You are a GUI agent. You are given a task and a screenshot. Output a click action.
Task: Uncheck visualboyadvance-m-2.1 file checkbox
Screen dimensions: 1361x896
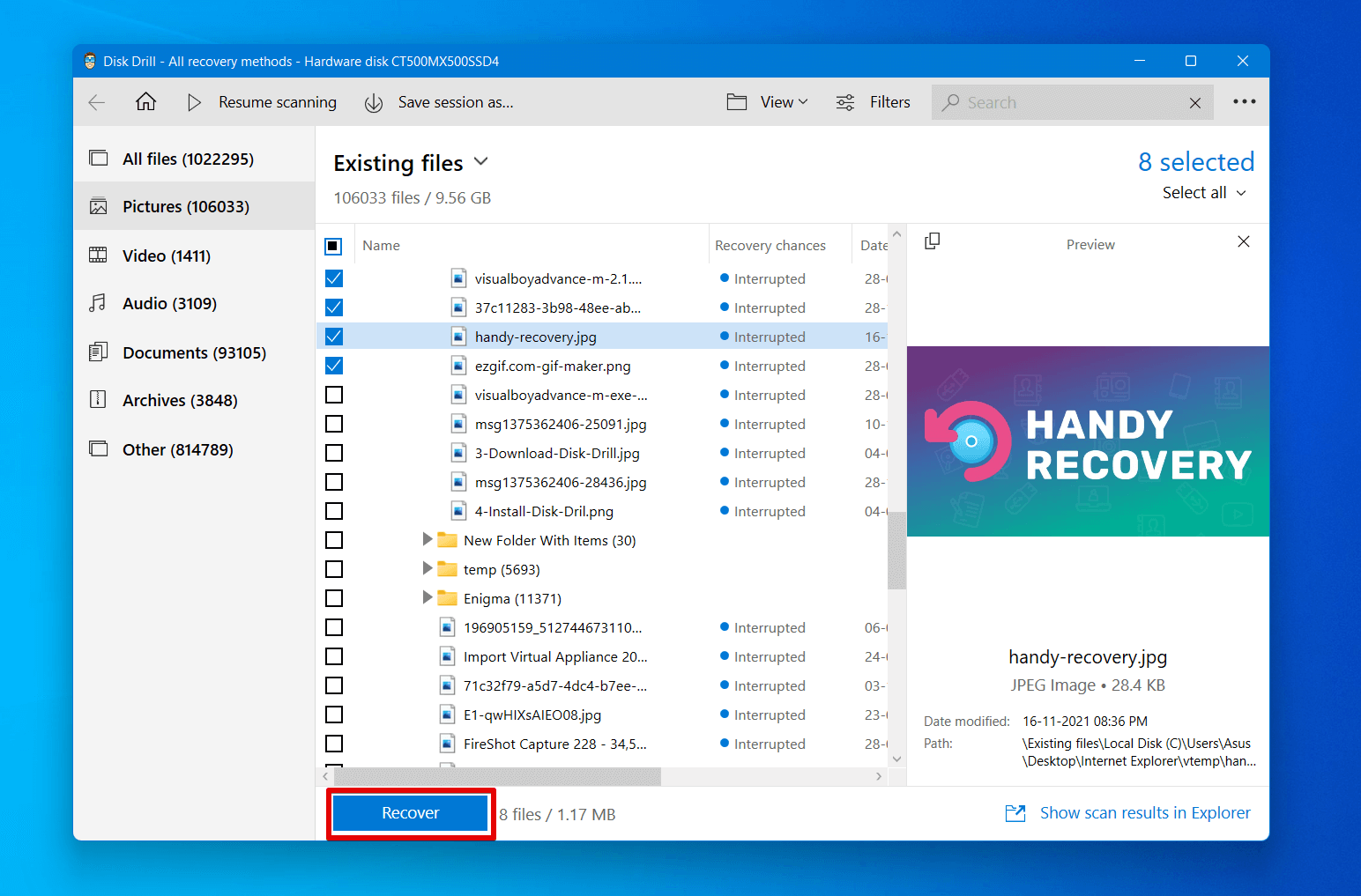click(334, 278)
